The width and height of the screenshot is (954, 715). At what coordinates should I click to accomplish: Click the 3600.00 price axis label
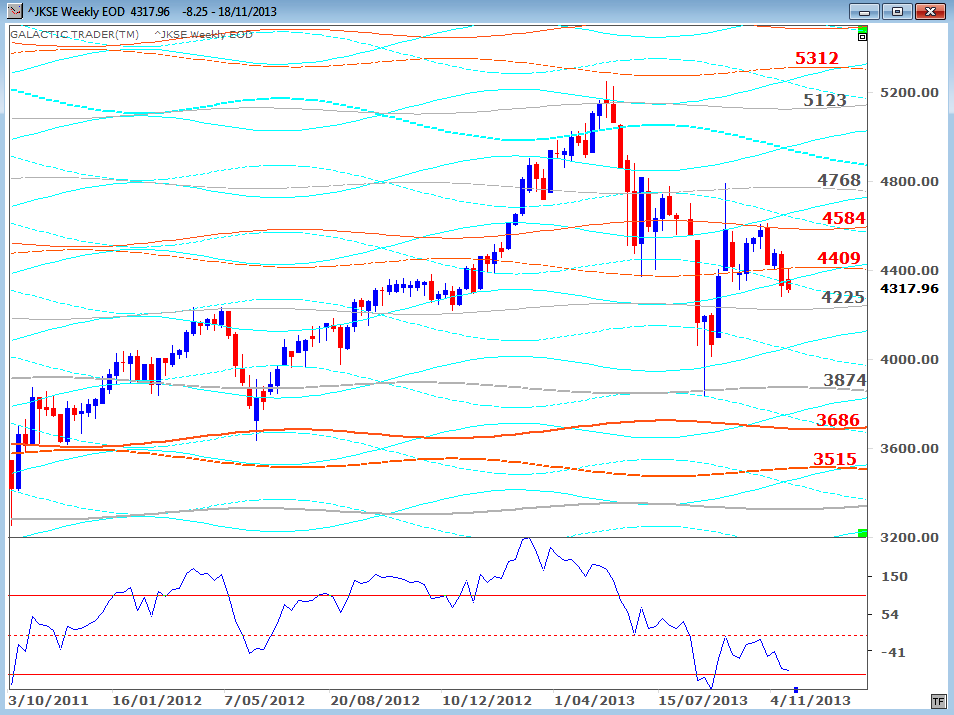910,448
